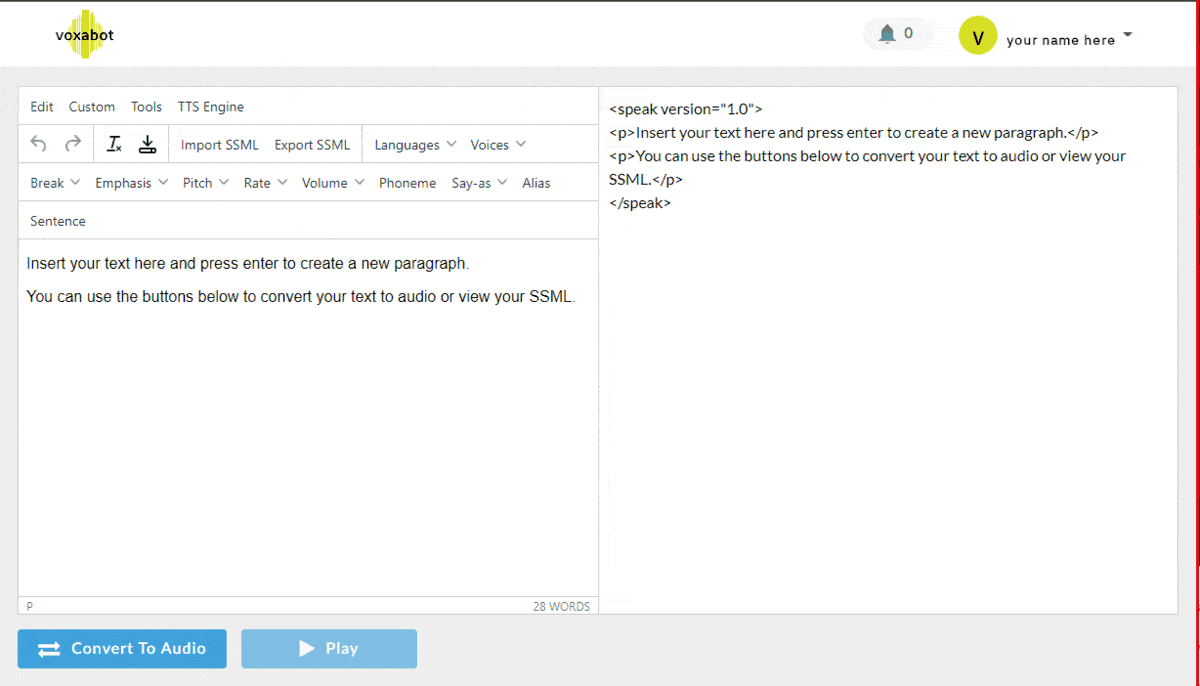This screenshot has height=686, width=1200.
Task: Open the Pitch dropdown menu
Action: 205,183
